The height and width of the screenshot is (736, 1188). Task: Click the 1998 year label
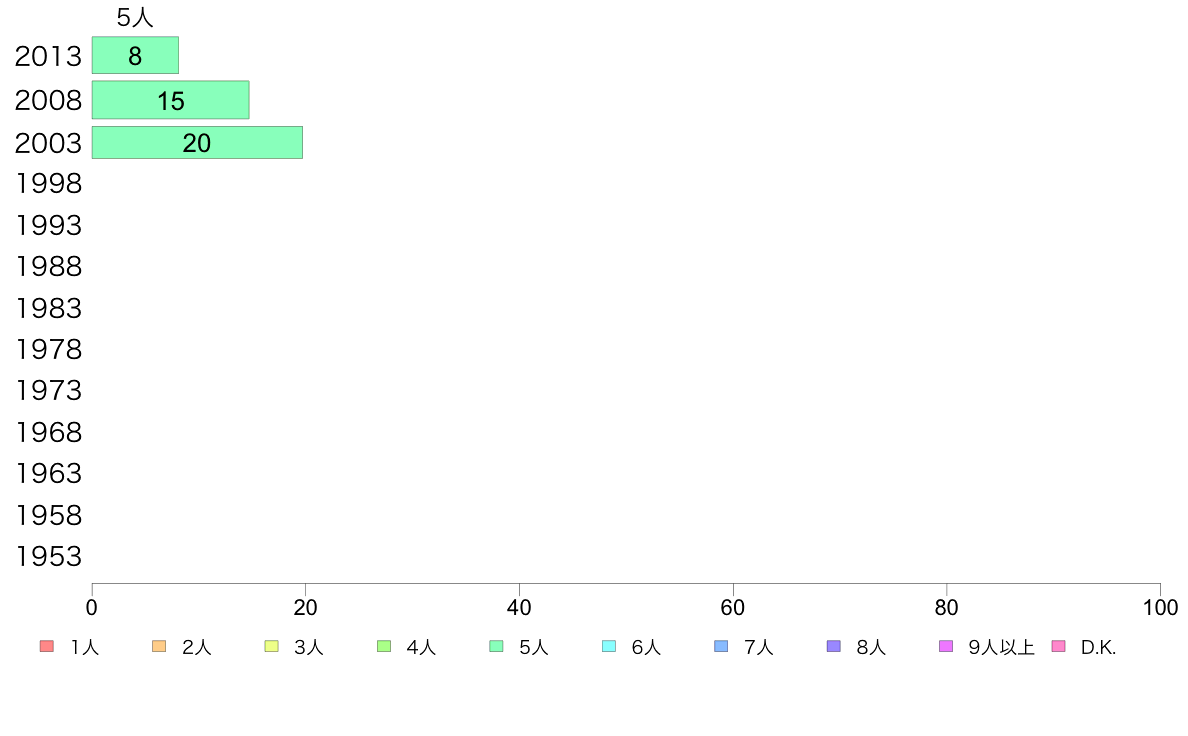(48, 184)
